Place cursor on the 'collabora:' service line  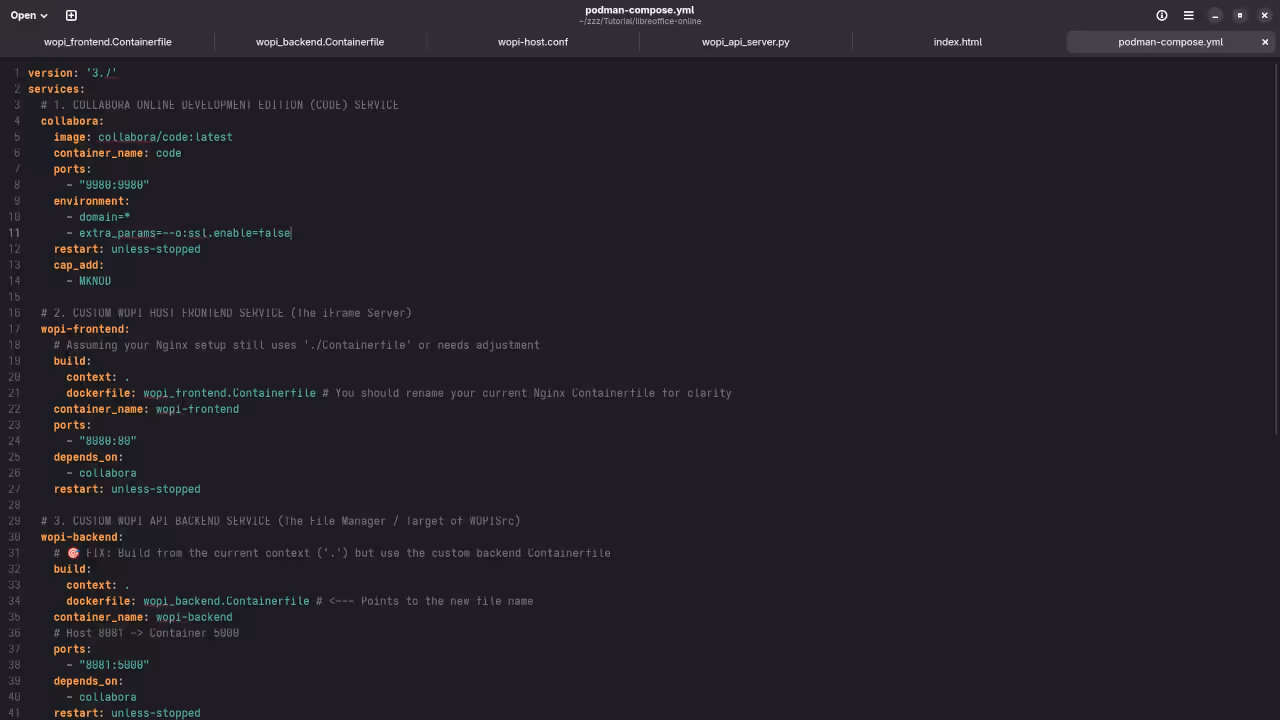click(72, 121)
